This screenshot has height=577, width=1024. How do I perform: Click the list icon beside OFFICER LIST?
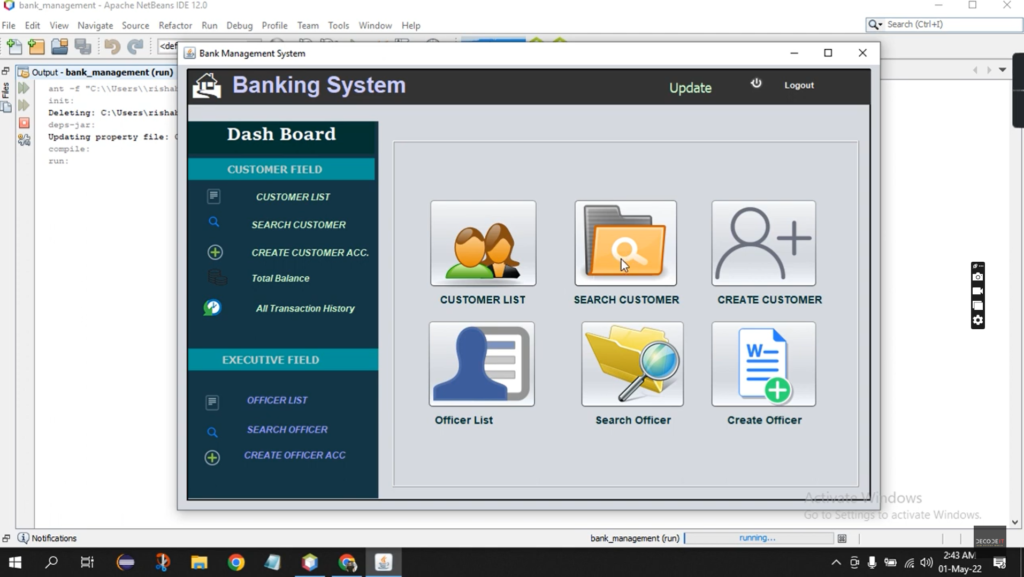point(212,402)
